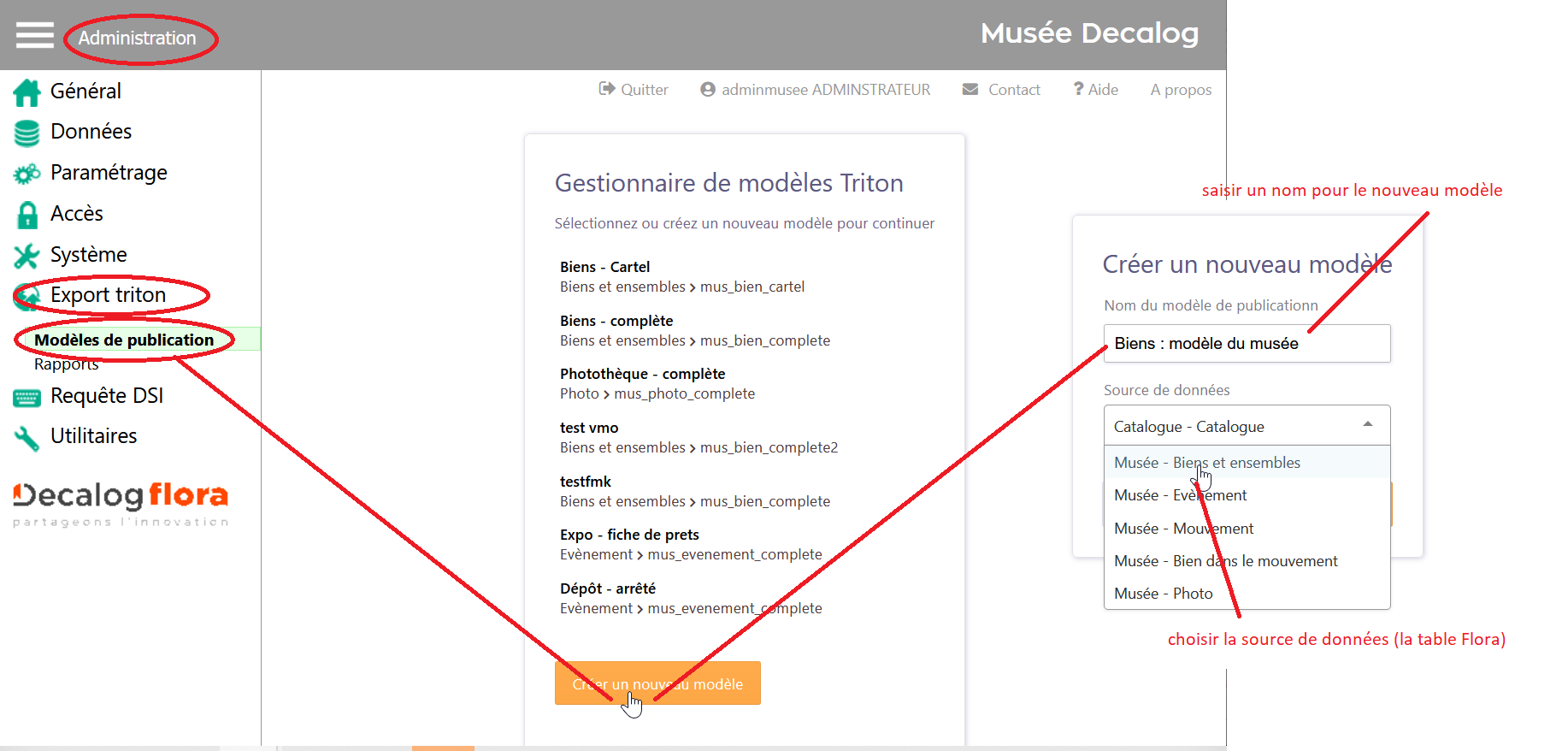Screen dimensions: 1568x751
Task: Select the Biens - Cartel model
Action: pos(604,267)
